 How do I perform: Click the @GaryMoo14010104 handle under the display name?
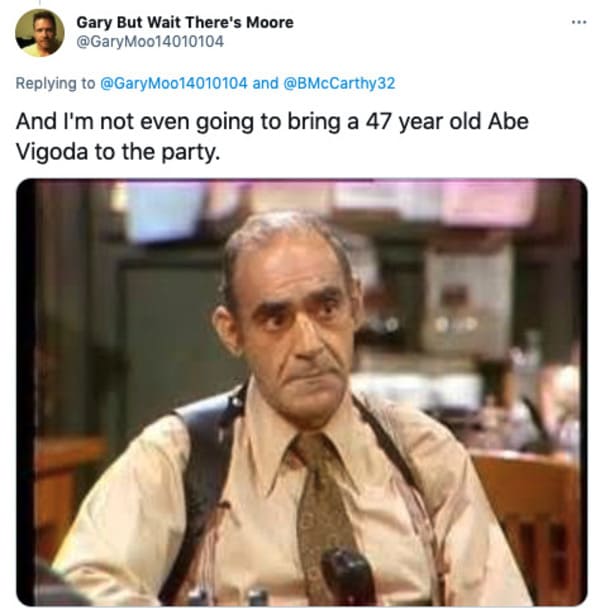click(150, 42)
